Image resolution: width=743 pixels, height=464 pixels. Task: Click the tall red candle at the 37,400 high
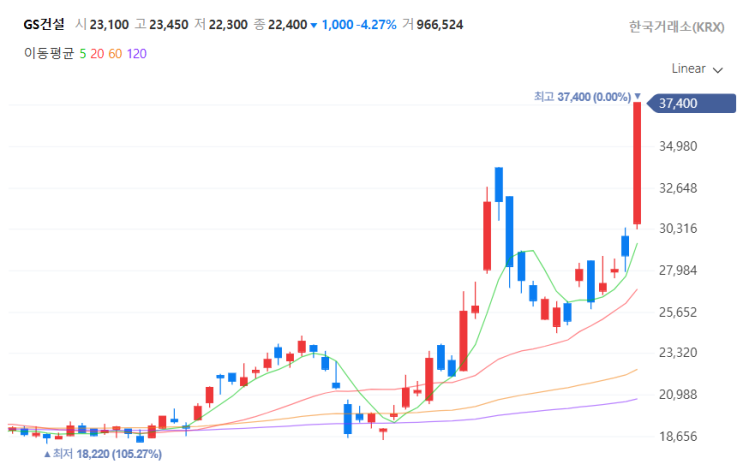tap(637, 164)
